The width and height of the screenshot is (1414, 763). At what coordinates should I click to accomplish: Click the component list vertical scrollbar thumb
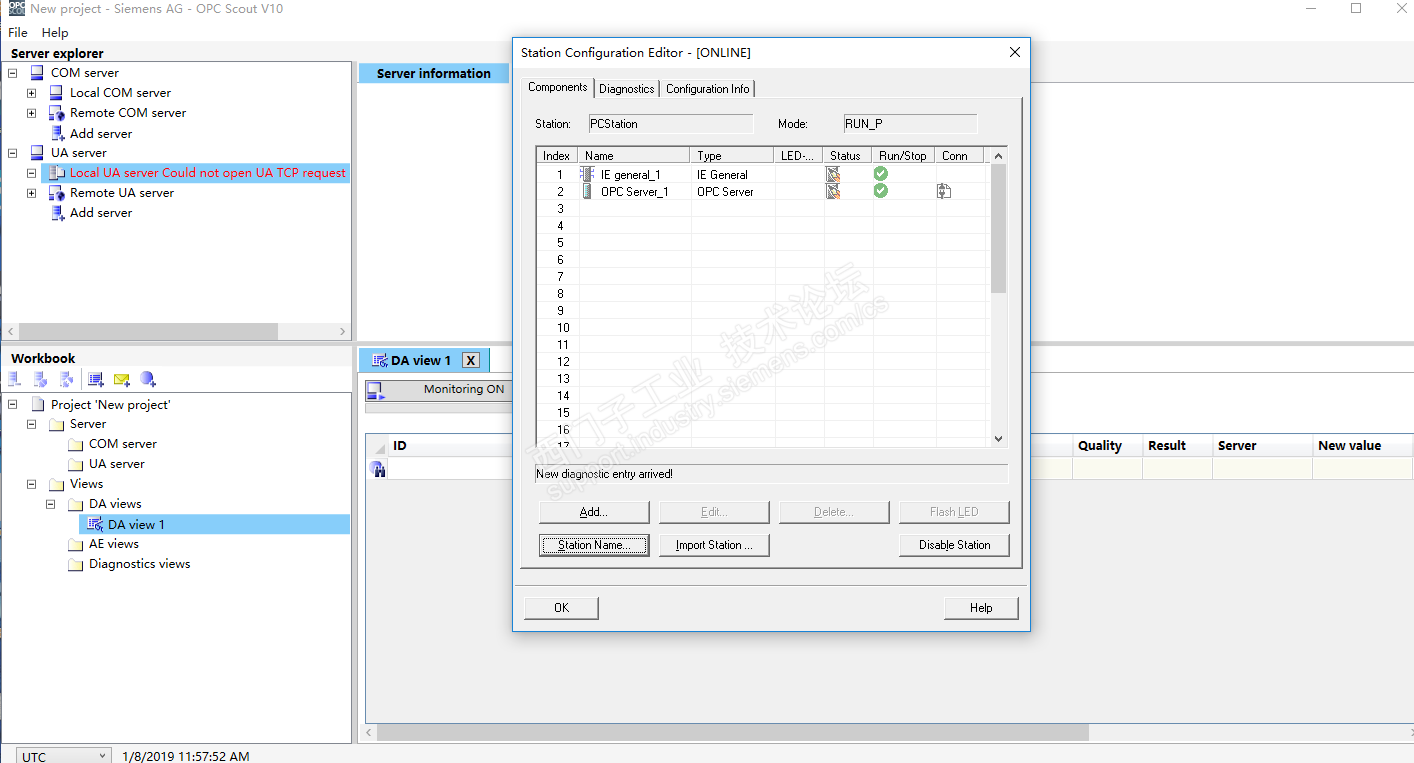pos(998,228)
